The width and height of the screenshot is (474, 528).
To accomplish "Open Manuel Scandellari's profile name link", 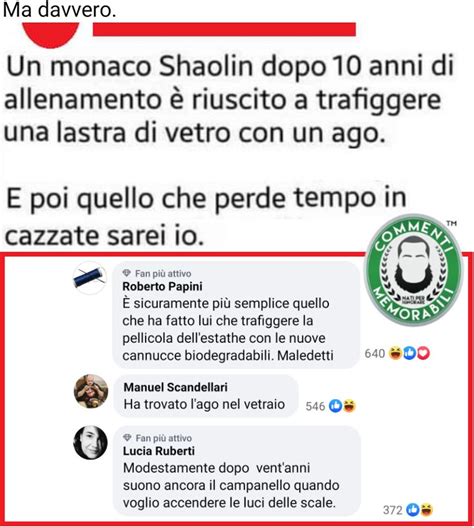I will coord(175,387).
